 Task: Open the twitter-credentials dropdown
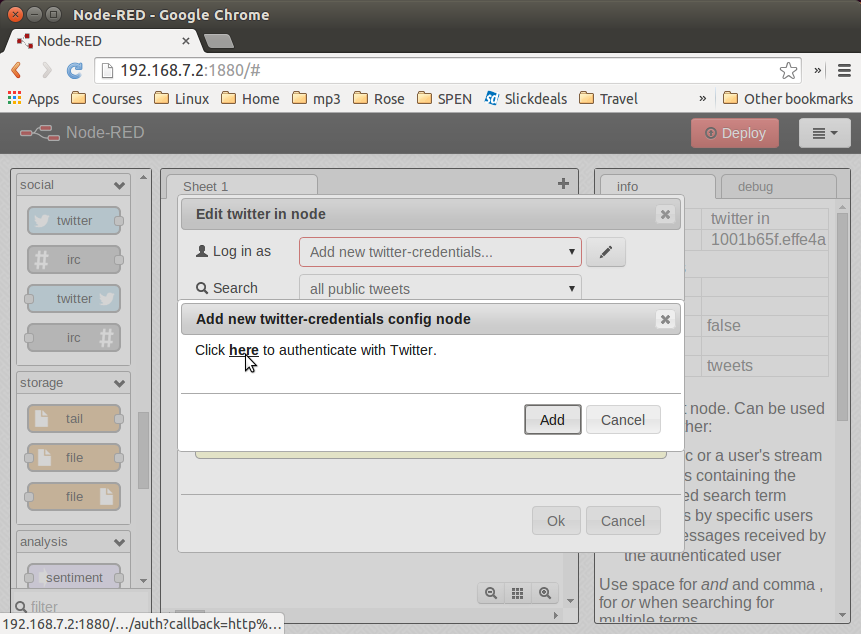440,251
